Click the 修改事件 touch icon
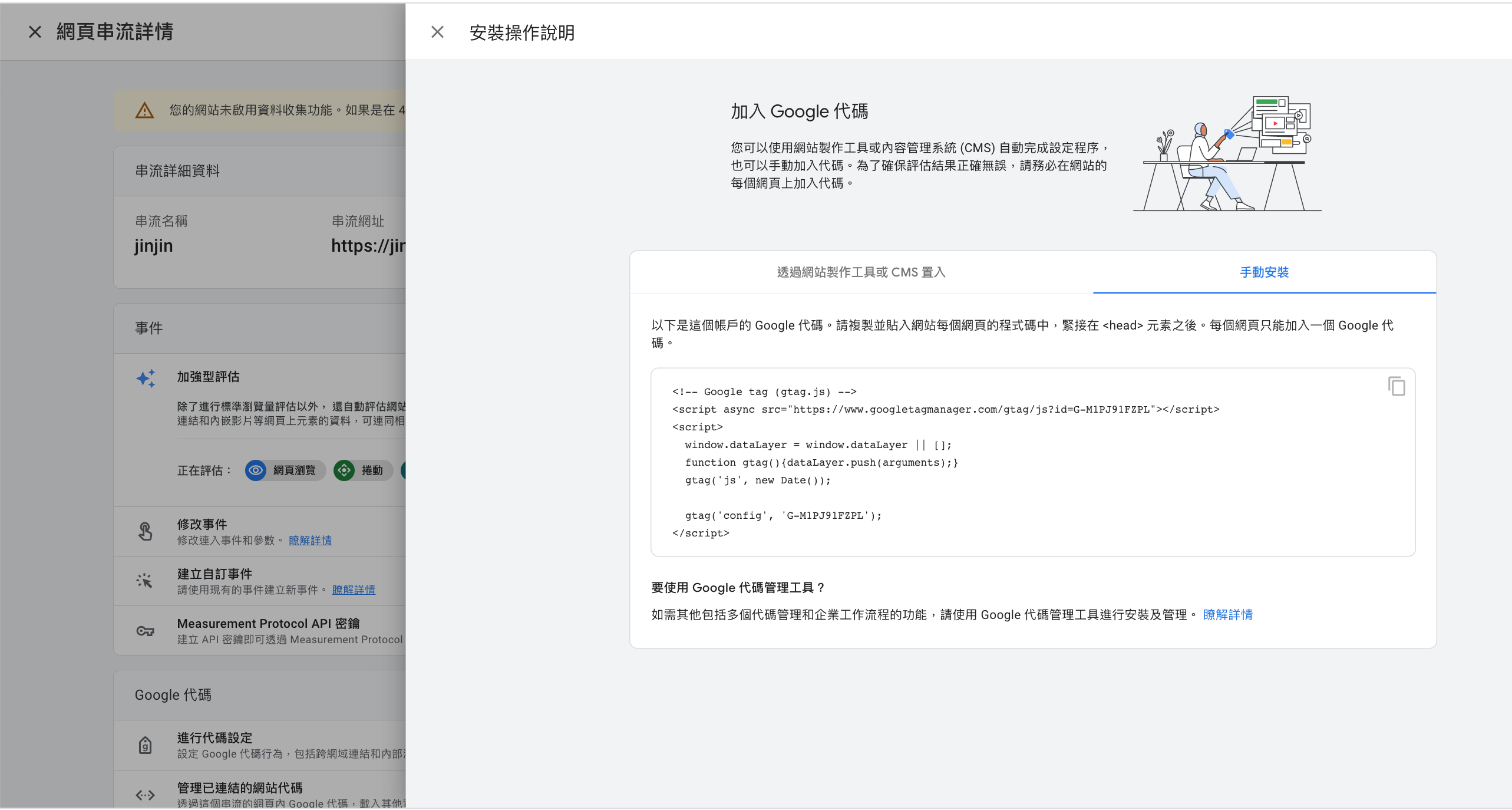Image resolution: width=1512 pixels, height=810 pixels. pos(145,531)
